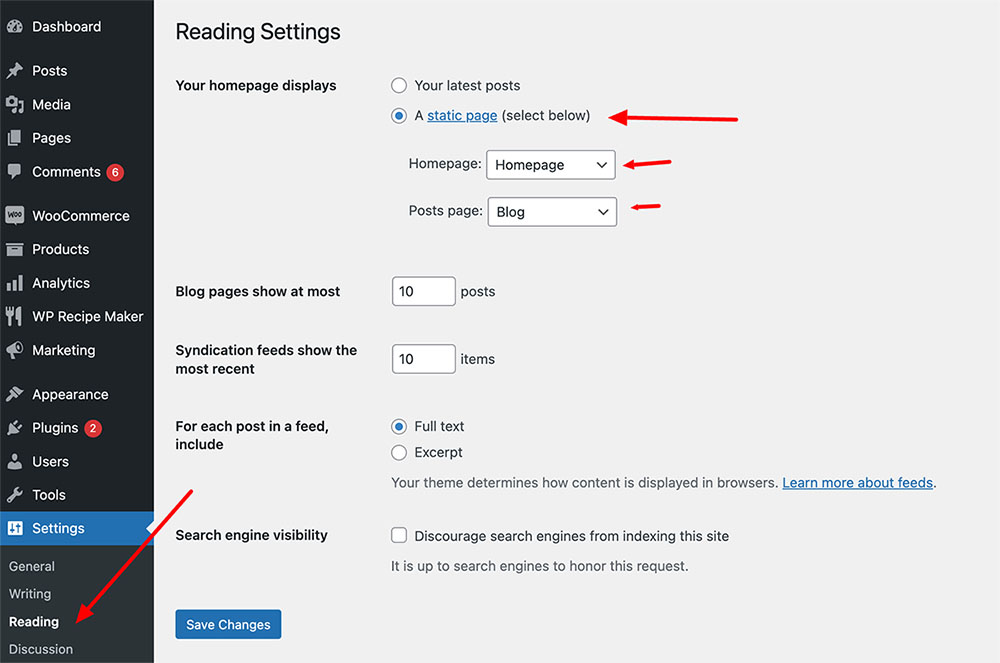Image resolution: width=1000 pixels, height=663 pixels.
Task: Open the Reading settings submenu
Action: [x=34, y=622]
